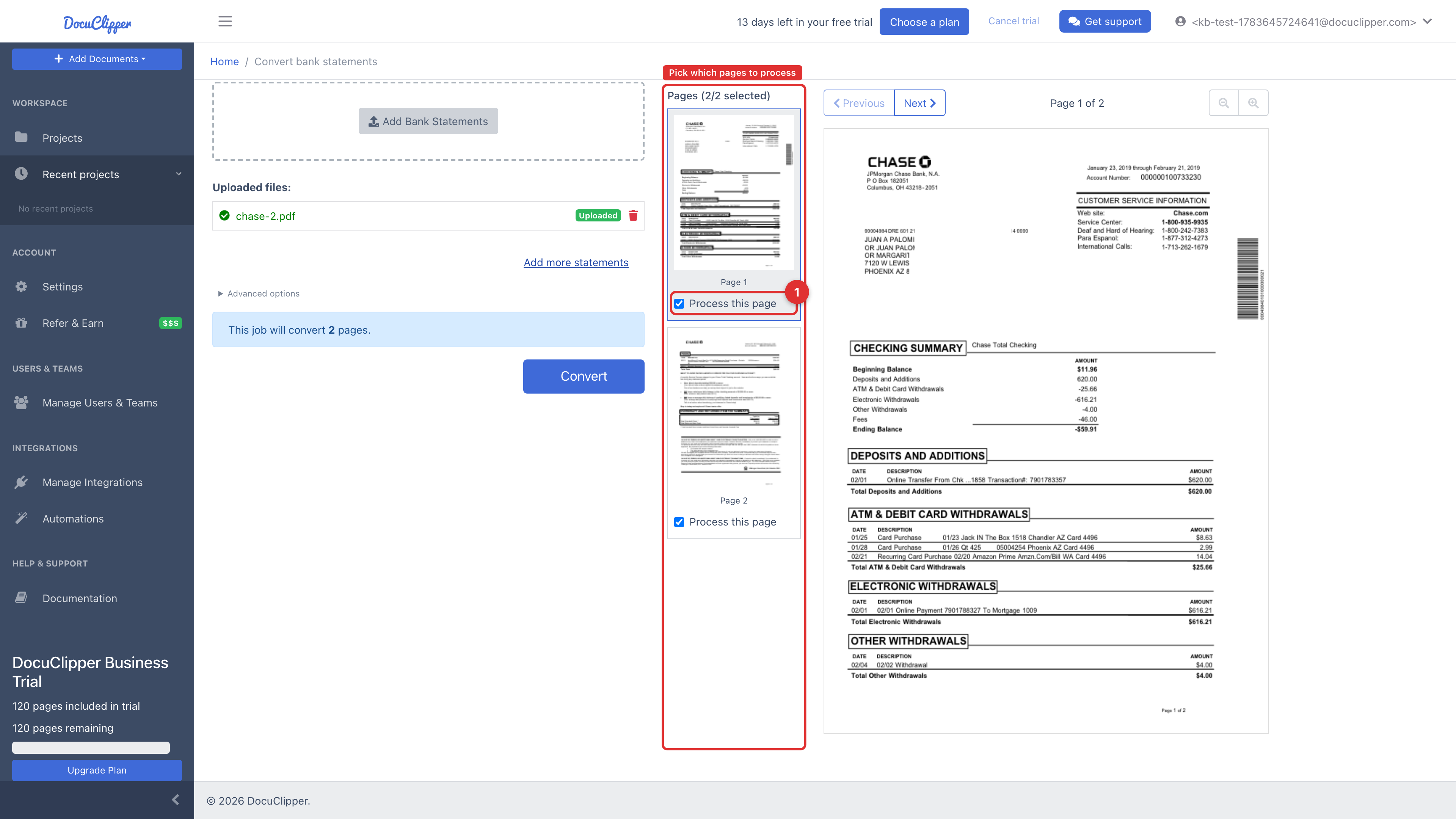Click the 'Pages (2/2 selected)' heading
Image resolution: width=1456 pixels, height=819 pixels.
[719, 96]
